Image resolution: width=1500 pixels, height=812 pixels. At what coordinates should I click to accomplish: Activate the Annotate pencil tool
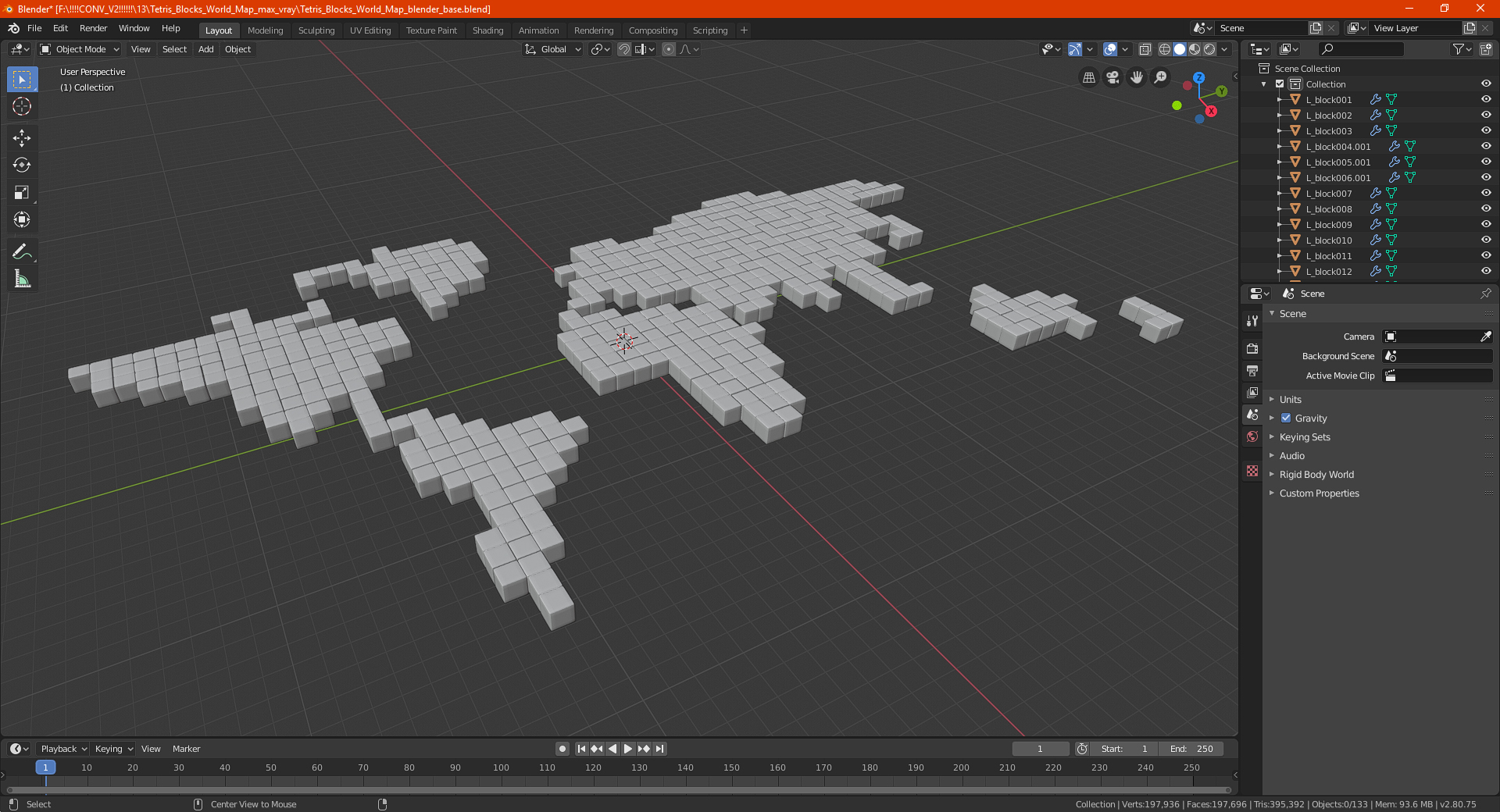[x=22, y=251]
